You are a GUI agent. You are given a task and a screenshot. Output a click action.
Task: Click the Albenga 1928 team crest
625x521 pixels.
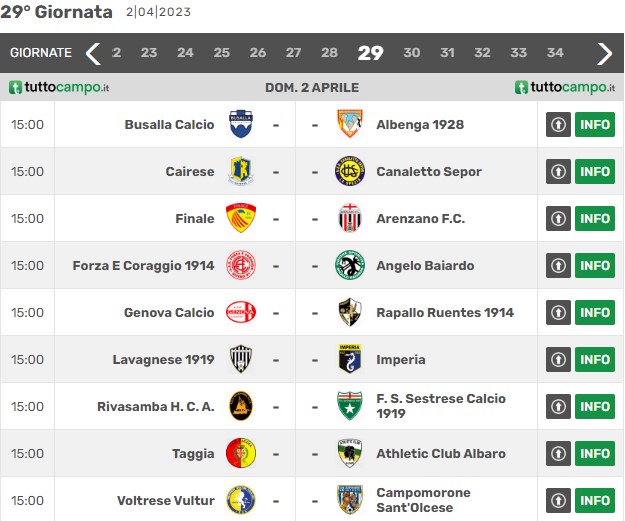point(350,124)
